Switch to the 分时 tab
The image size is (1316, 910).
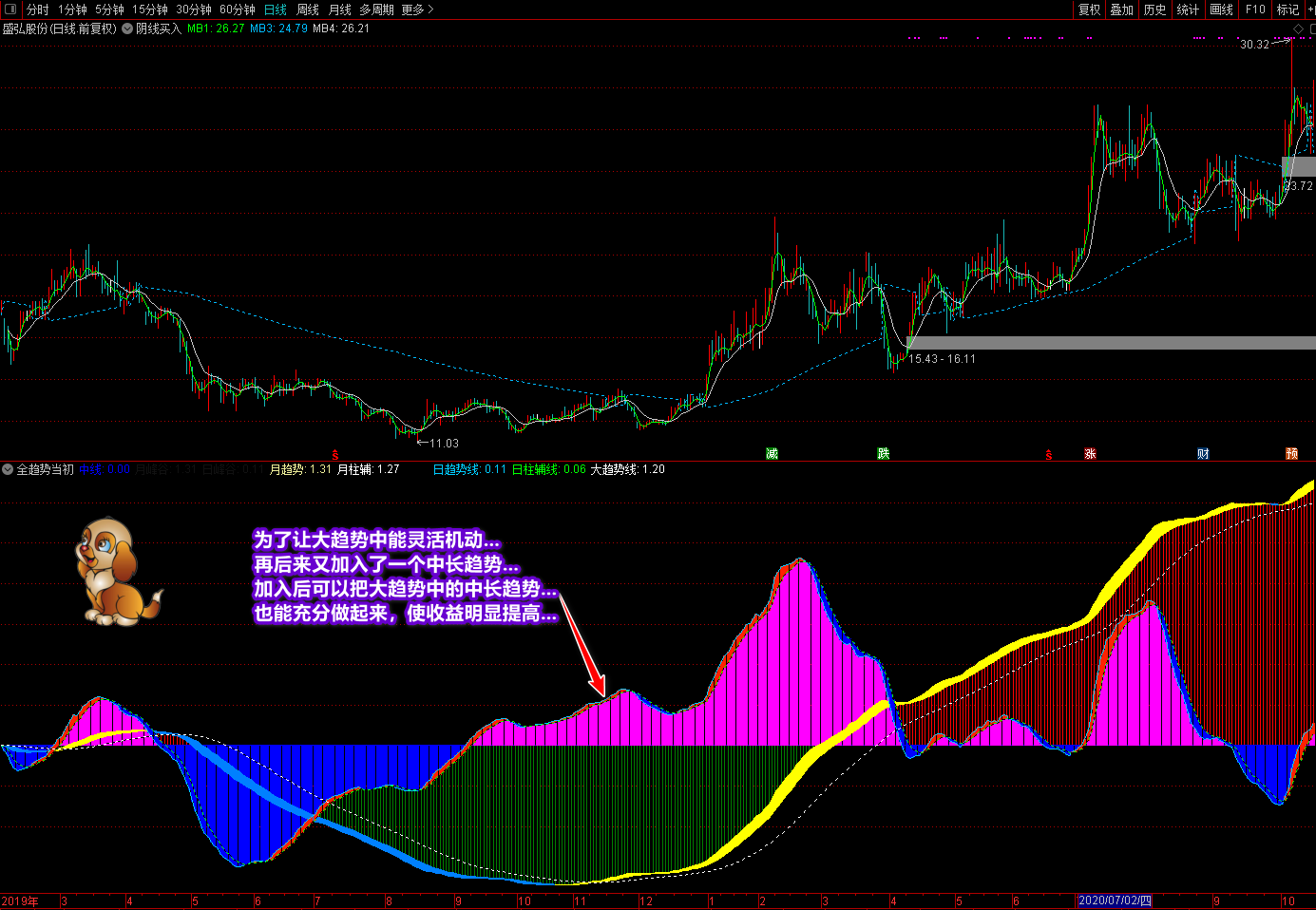(38, 9)
